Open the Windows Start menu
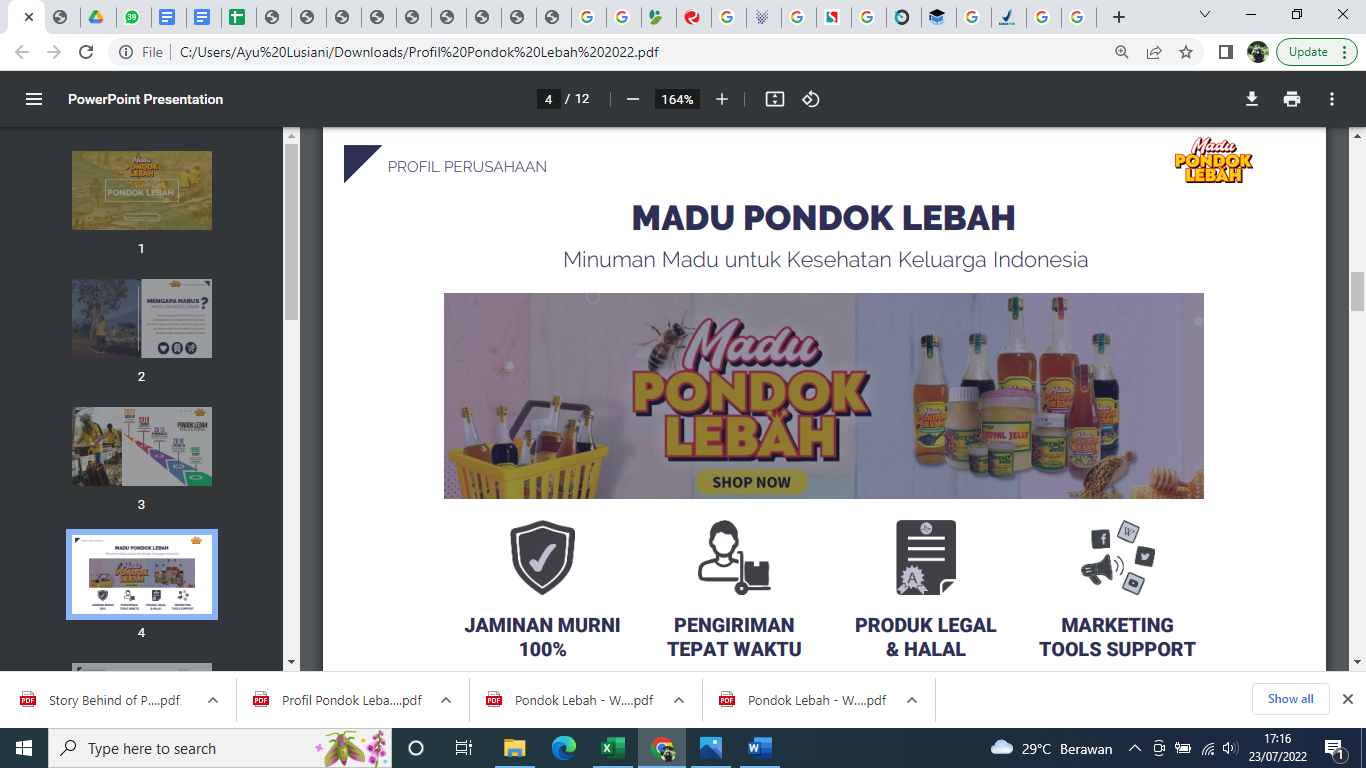 coord(24,748)
